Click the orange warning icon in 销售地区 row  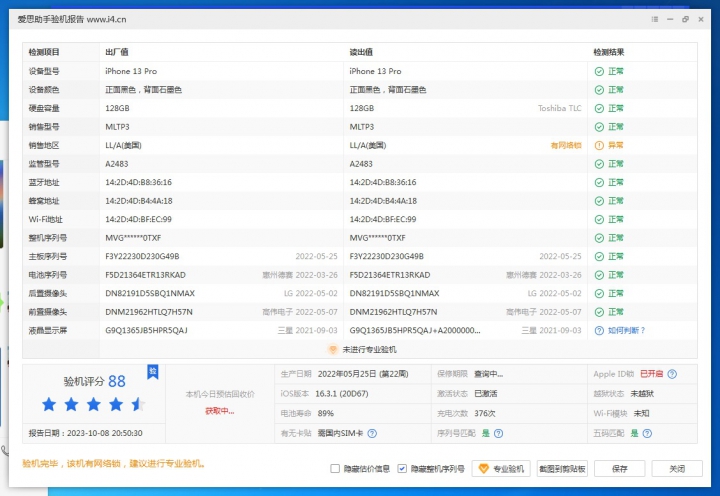pyautogui.click(x=599, y=145)
